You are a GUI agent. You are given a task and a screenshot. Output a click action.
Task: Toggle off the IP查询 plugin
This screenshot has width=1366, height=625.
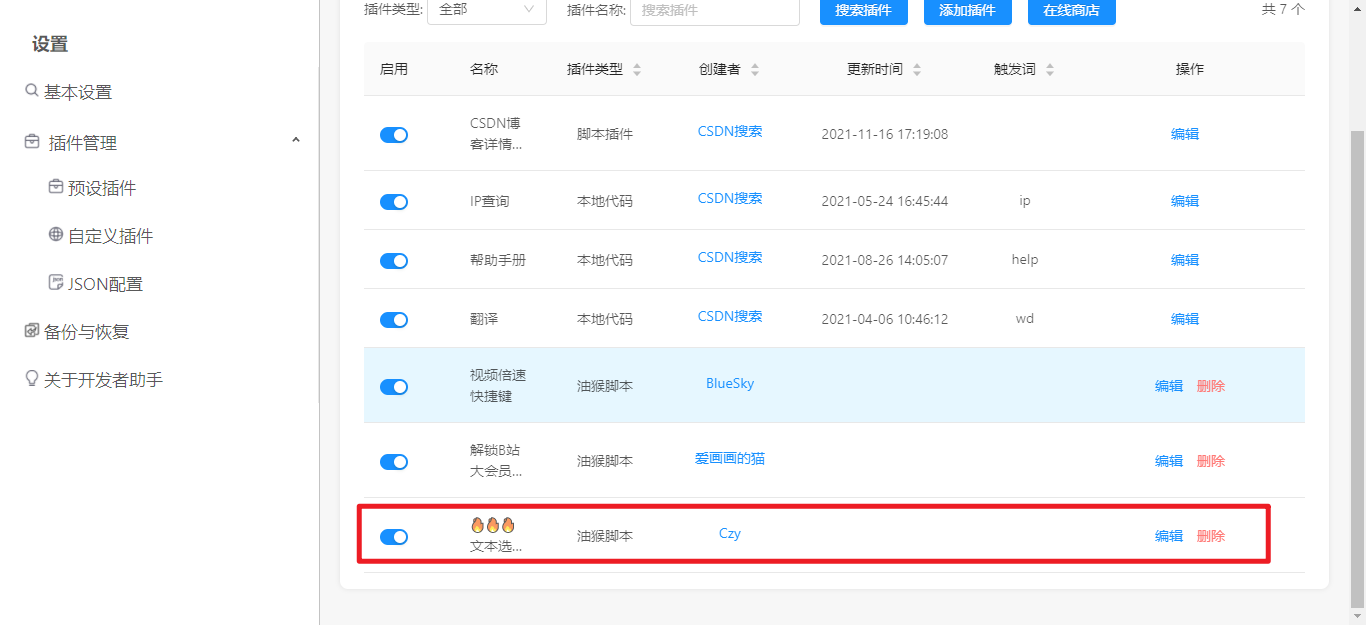point(394,202)
